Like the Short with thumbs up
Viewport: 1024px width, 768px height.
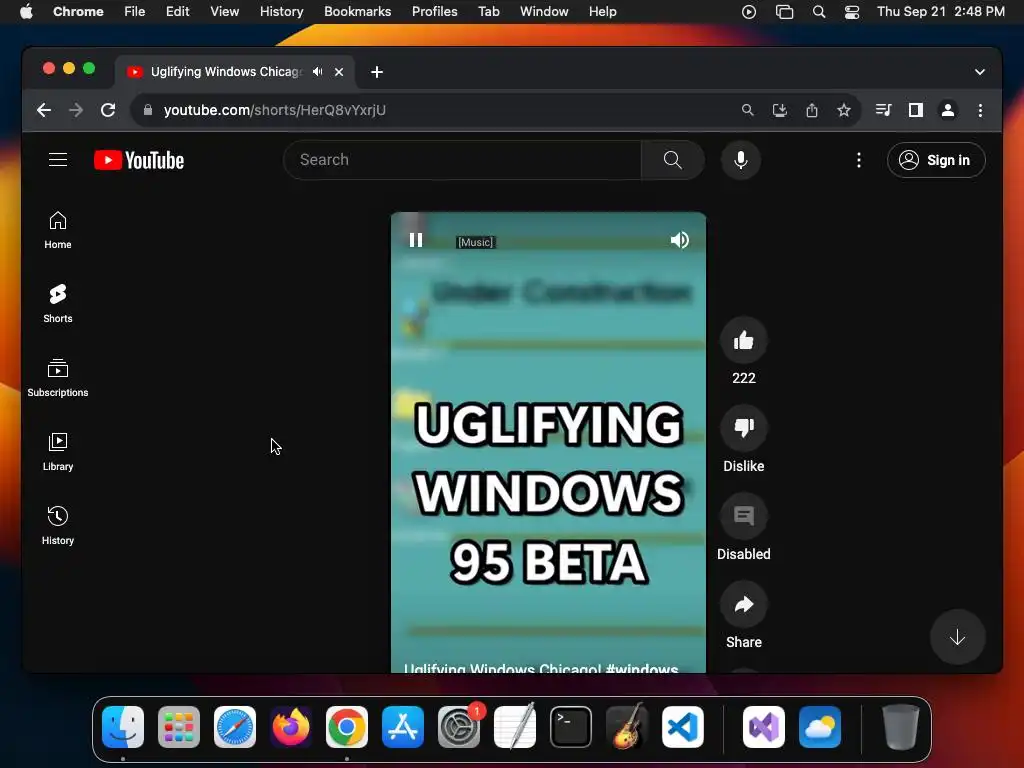coord(743,340)
